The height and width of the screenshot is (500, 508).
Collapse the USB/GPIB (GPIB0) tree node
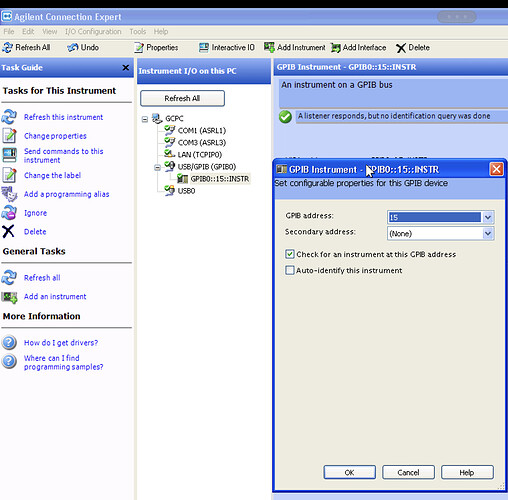[157, 167]
